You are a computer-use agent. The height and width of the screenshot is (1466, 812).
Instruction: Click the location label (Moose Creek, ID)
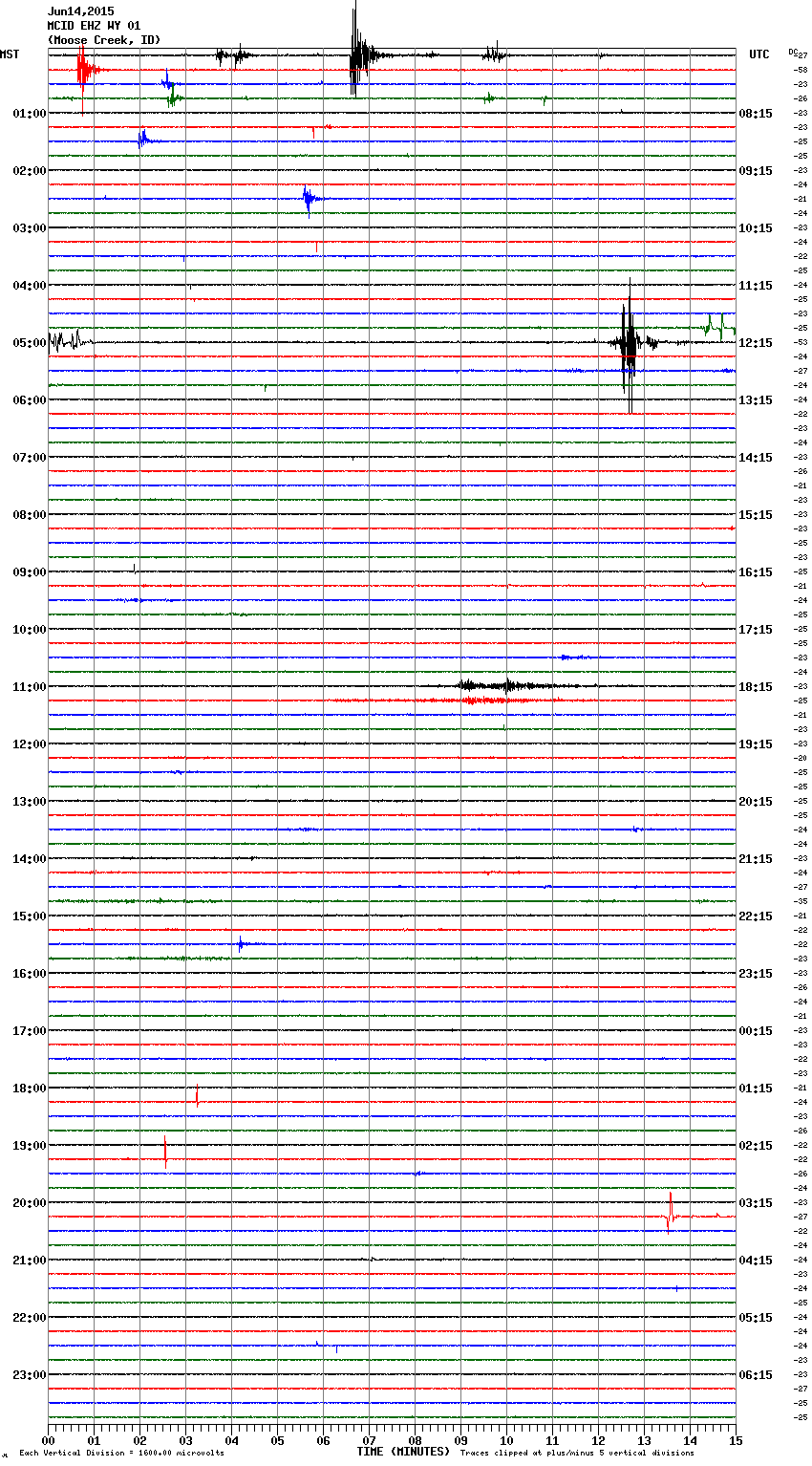coord(104,40)
